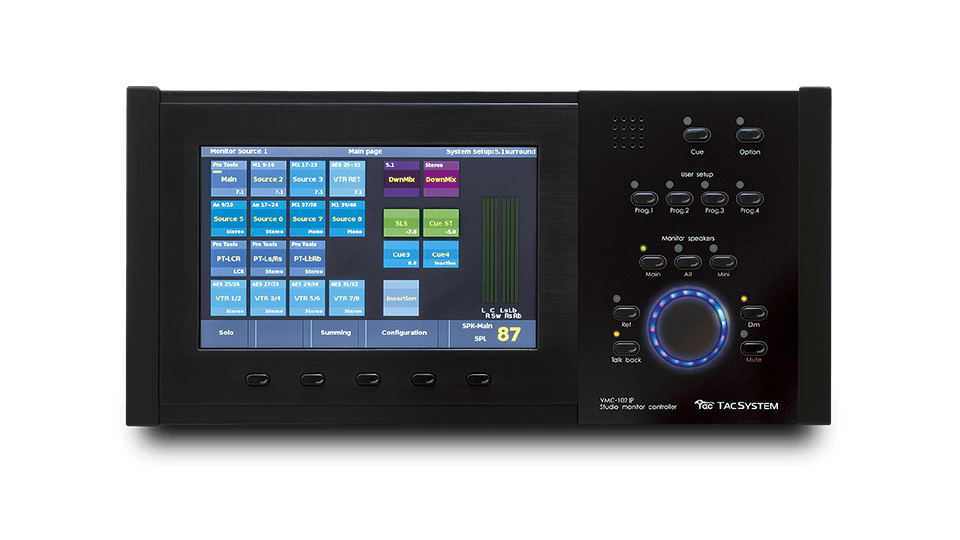Tap the Cue3 tile
Image resolution: width=960 pixels, height=540 pixels.
pos(401,254)
